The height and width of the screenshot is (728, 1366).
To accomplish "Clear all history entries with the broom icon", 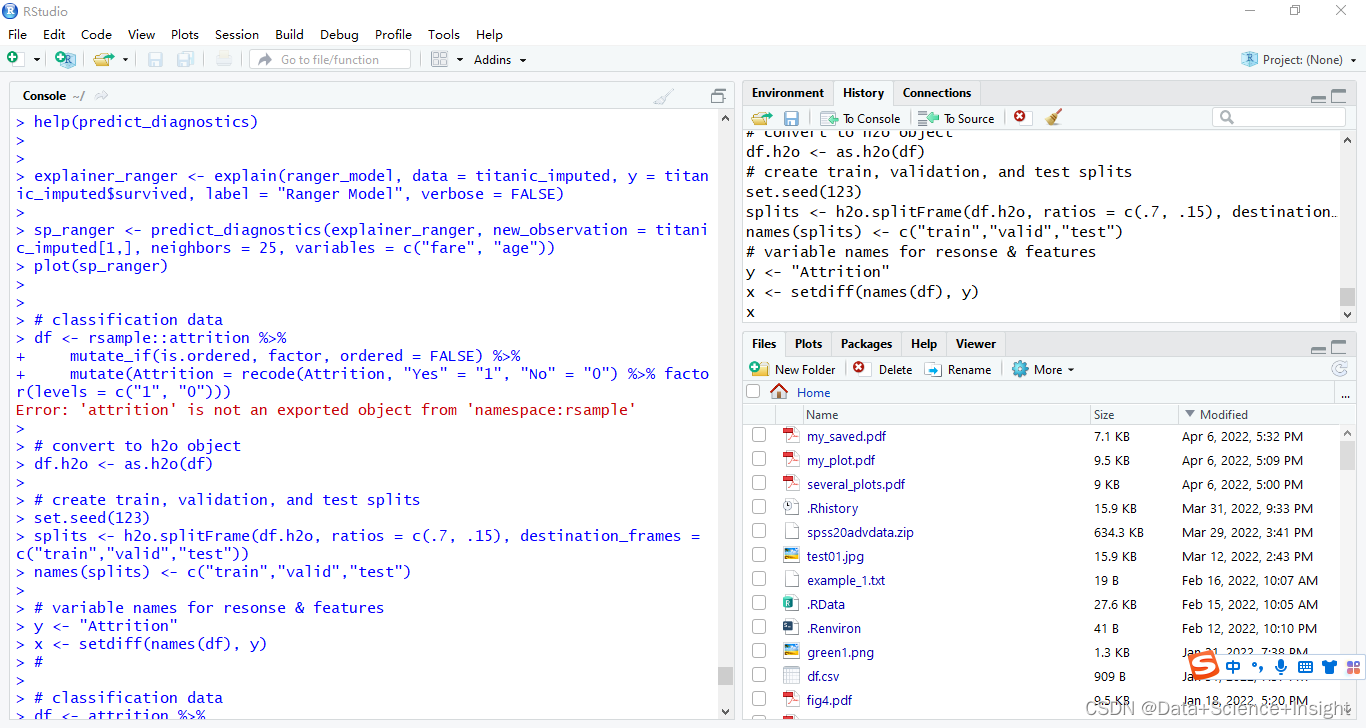I will pyautogui.click(x=1053, y=117).
